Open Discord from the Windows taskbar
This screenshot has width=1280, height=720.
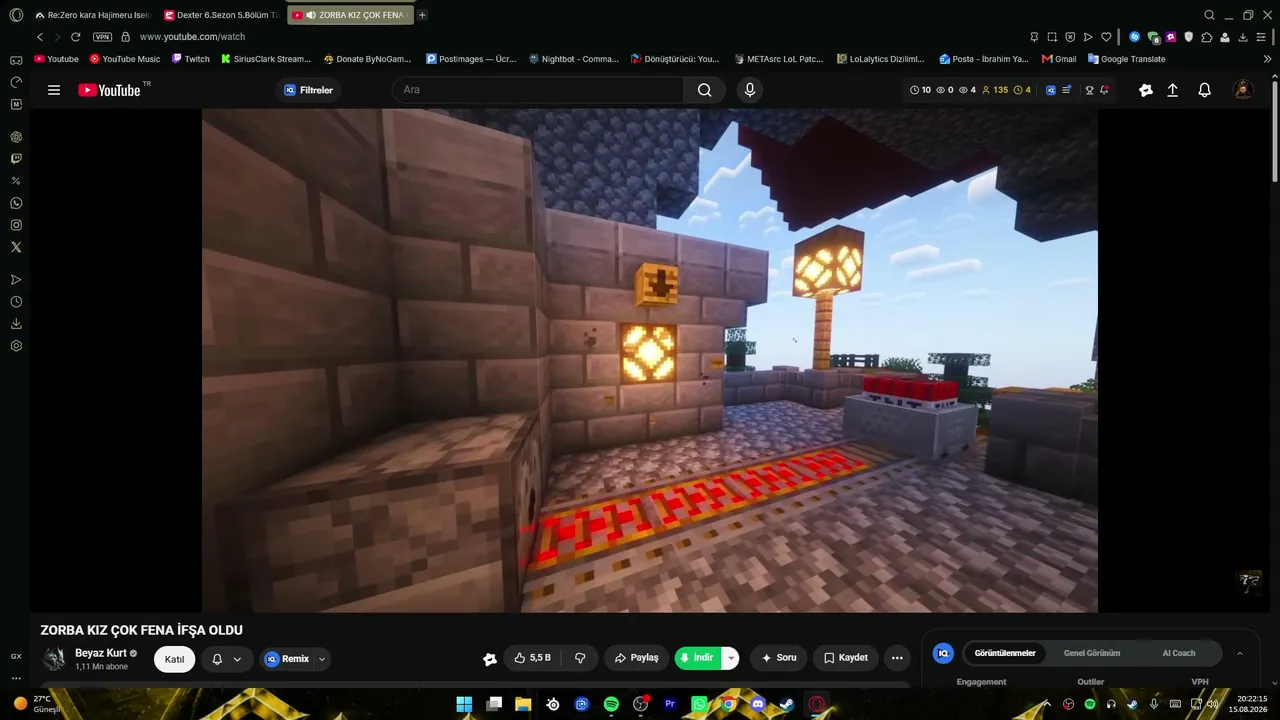758,704
